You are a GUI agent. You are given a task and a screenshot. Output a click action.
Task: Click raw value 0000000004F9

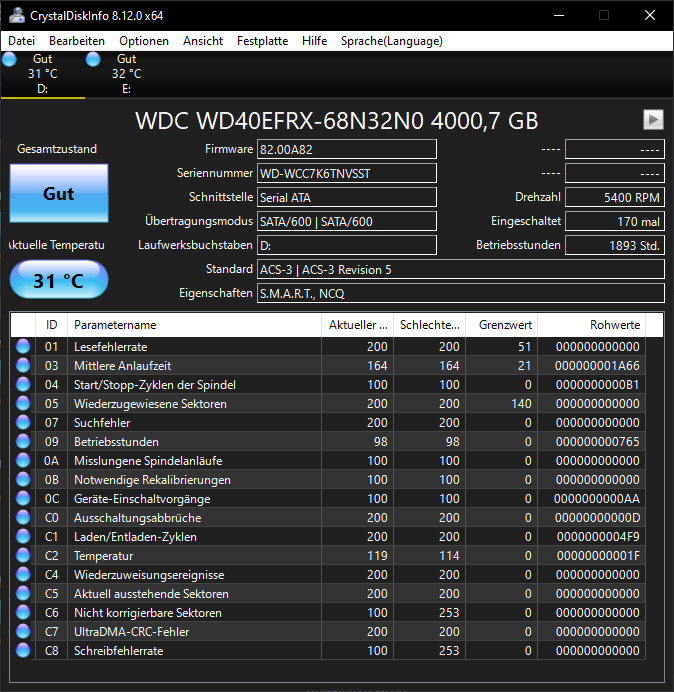tap(598, 537)
